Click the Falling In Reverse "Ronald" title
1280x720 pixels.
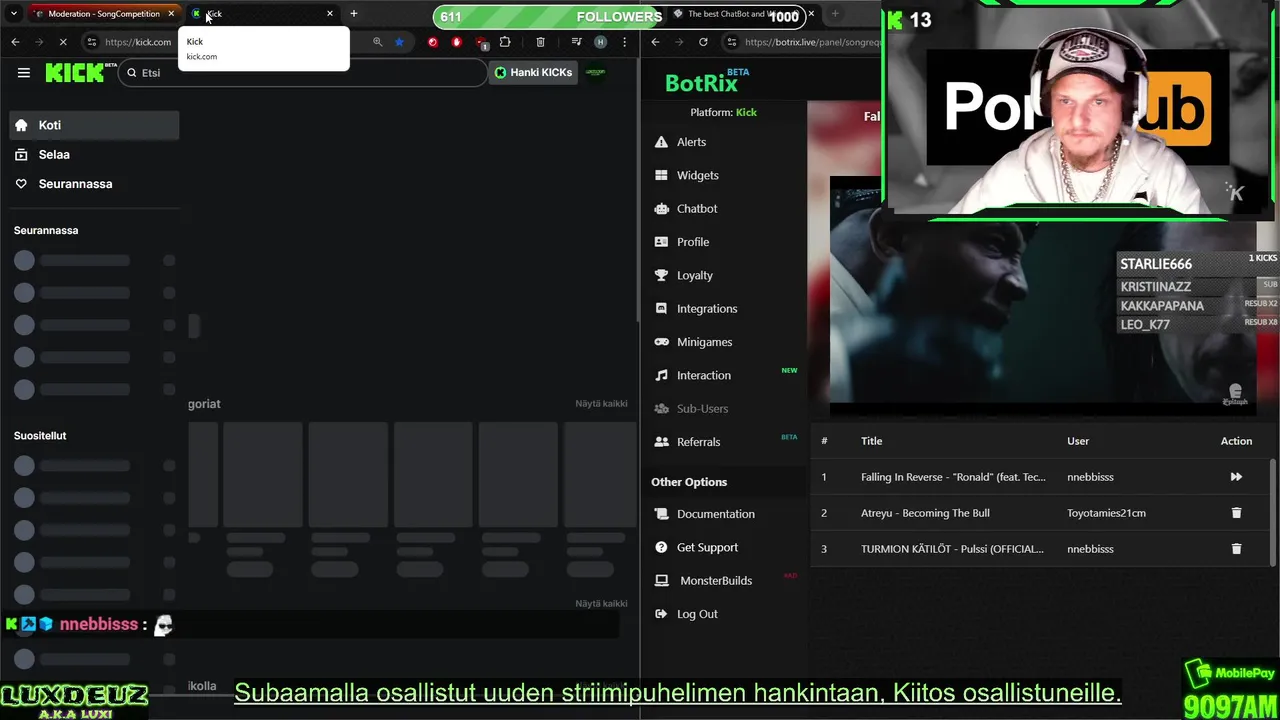pyautogui.click(x=953, y=477)
